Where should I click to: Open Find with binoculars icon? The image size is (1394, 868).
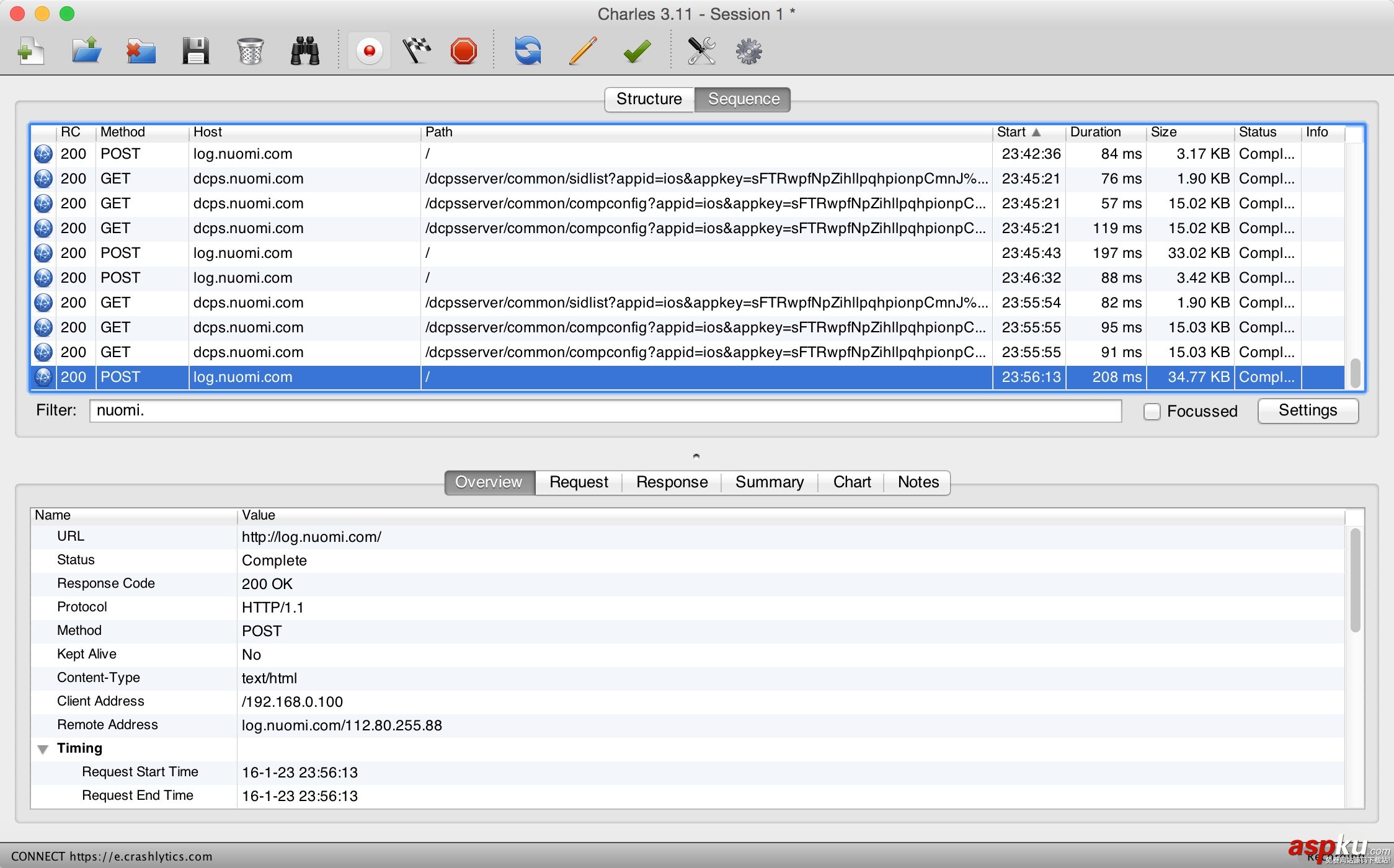(305, 51)
